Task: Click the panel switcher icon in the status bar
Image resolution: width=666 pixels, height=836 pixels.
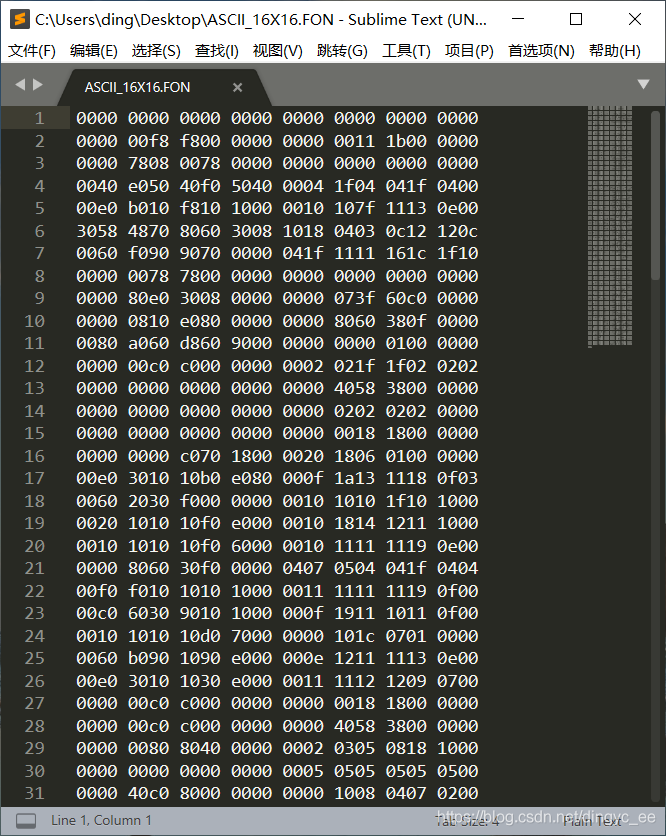Action: pos(26,821)
